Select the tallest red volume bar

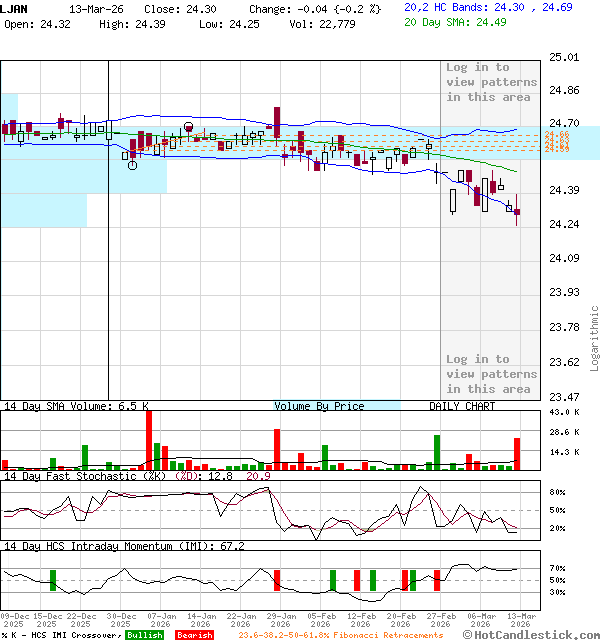[x=149, y=440]
